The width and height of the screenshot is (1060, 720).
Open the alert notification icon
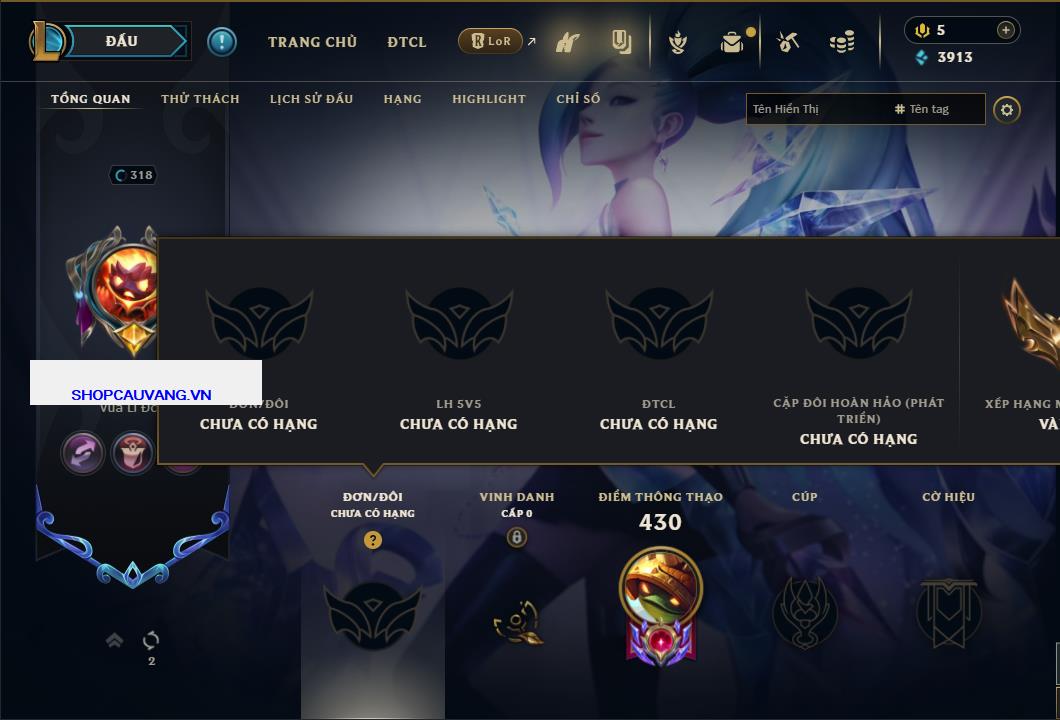pyautogui.click(x=222, y=42)
